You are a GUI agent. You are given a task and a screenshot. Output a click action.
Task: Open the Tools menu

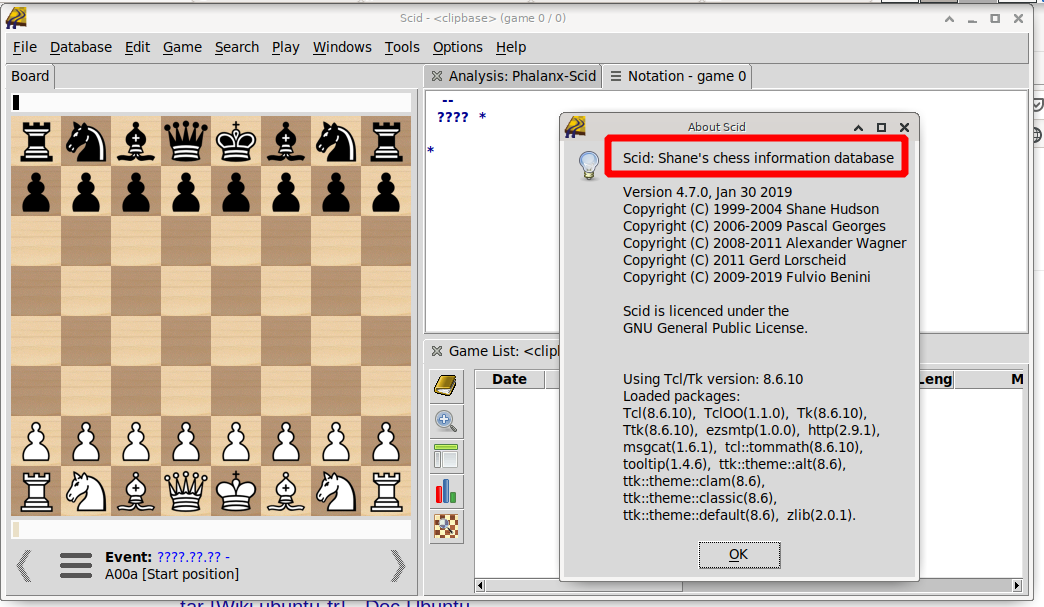pos(402,47)
